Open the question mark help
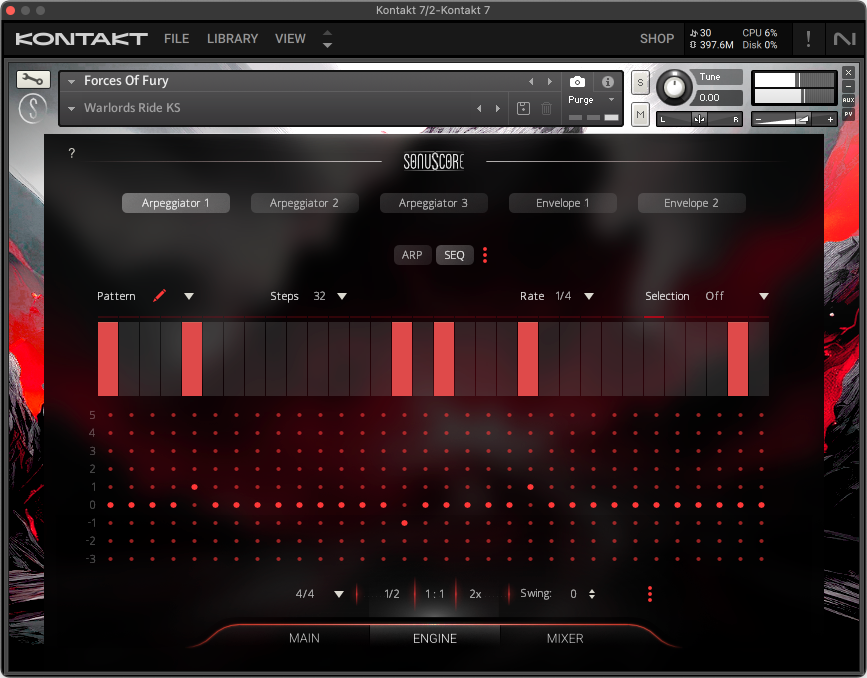 (x=71, y=153)
